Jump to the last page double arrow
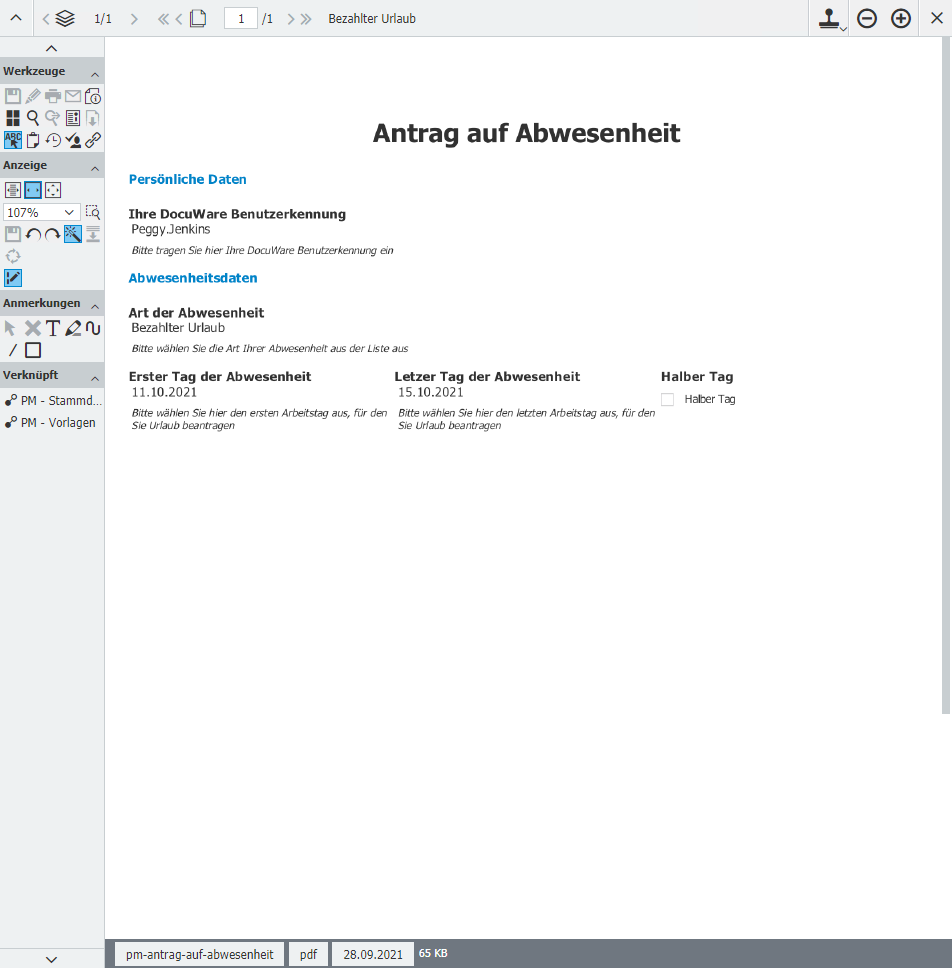This screenshot has height=968, width=952. click(x=306, y=19)
